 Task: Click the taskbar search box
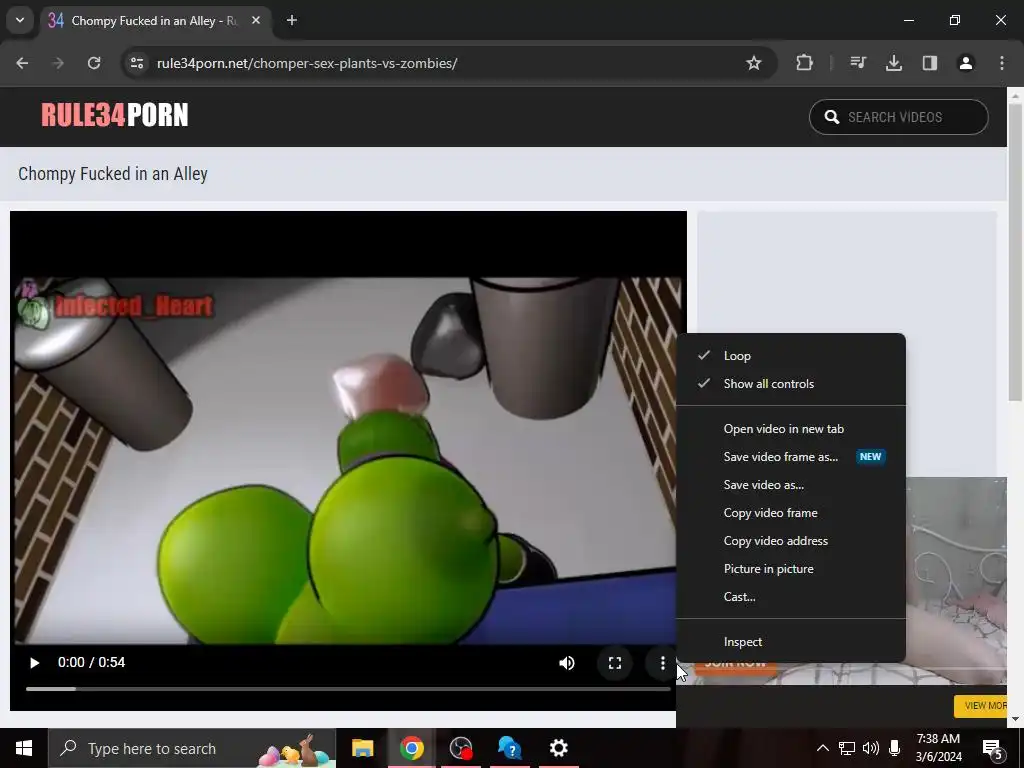pyautogui.click(x=192, y=748)
